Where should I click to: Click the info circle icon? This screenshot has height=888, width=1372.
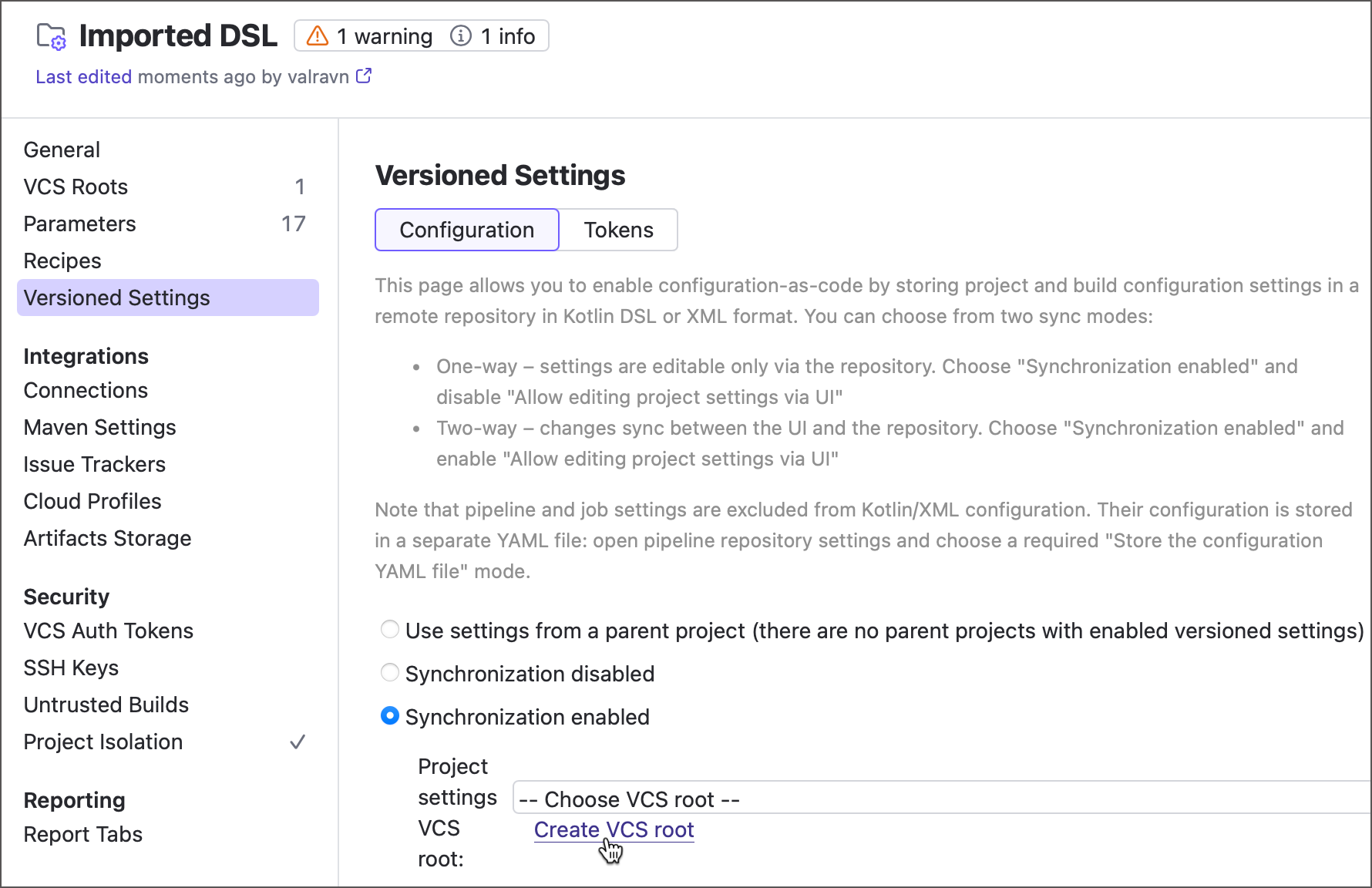pos(461,36)
